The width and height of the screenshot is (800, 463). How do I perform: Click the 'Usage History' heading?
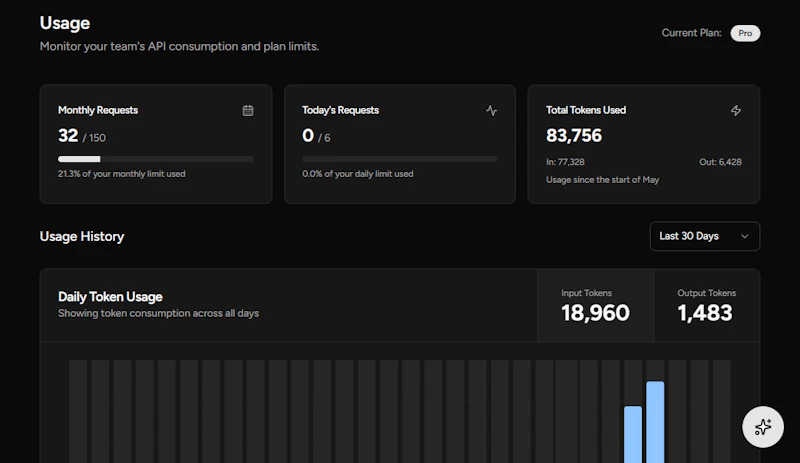(x=82, y=236)
